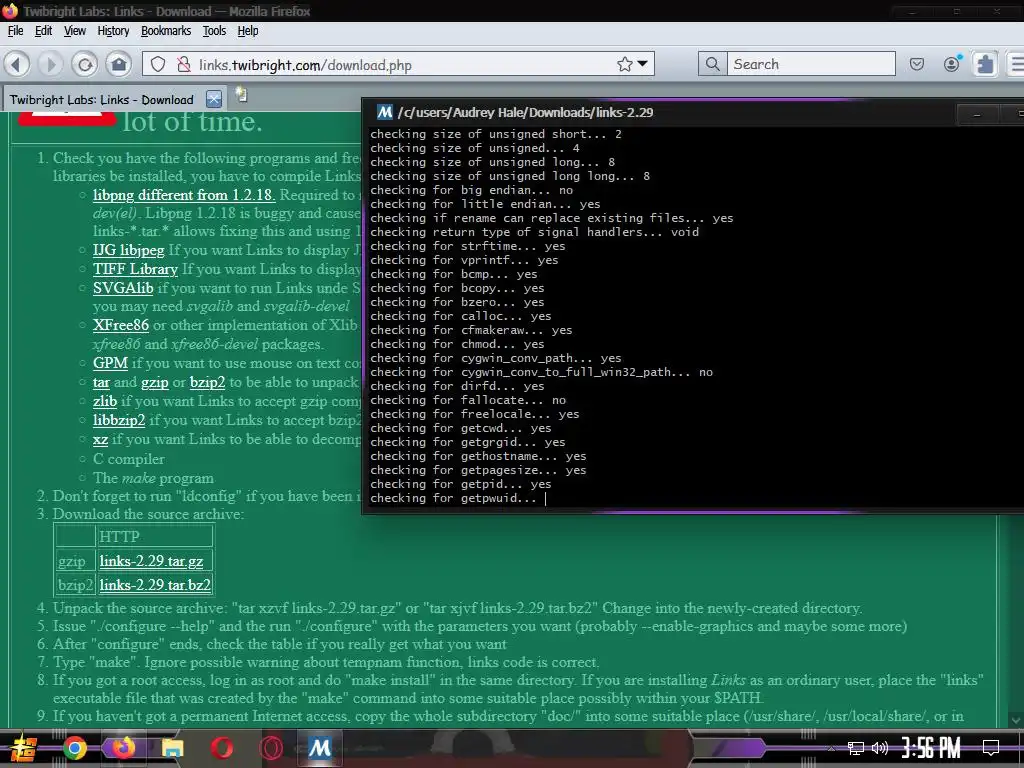Follow libpng different from 1.2.18 link
1024x768 pixels.
[184, 195]
